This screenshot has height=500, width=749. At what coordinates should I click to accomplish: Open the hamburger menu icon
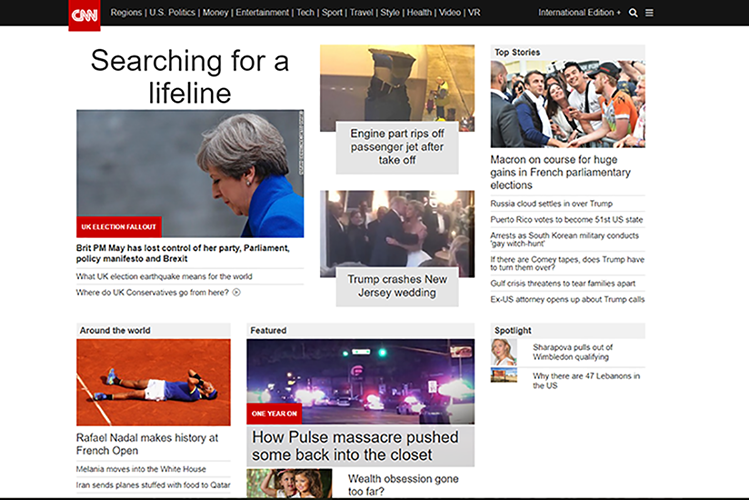649,13
